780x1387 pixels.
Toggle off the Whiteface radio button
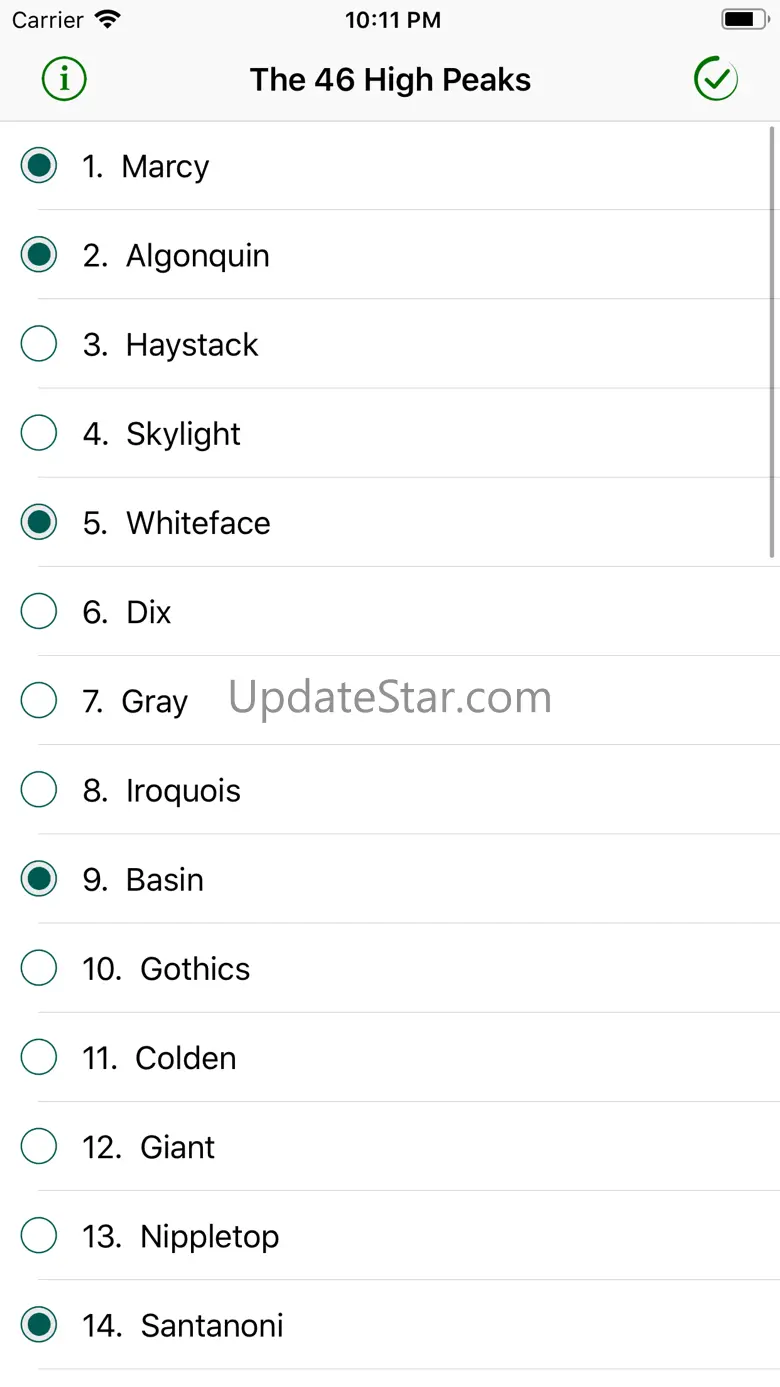pos(39,522)
